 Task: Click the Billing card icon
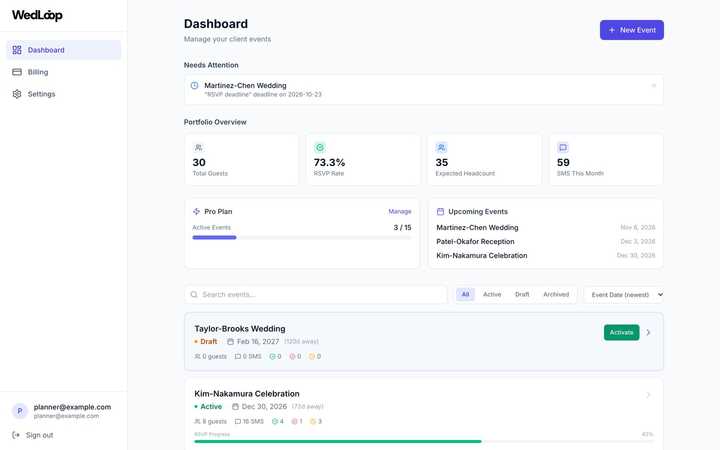click(17, 72)
